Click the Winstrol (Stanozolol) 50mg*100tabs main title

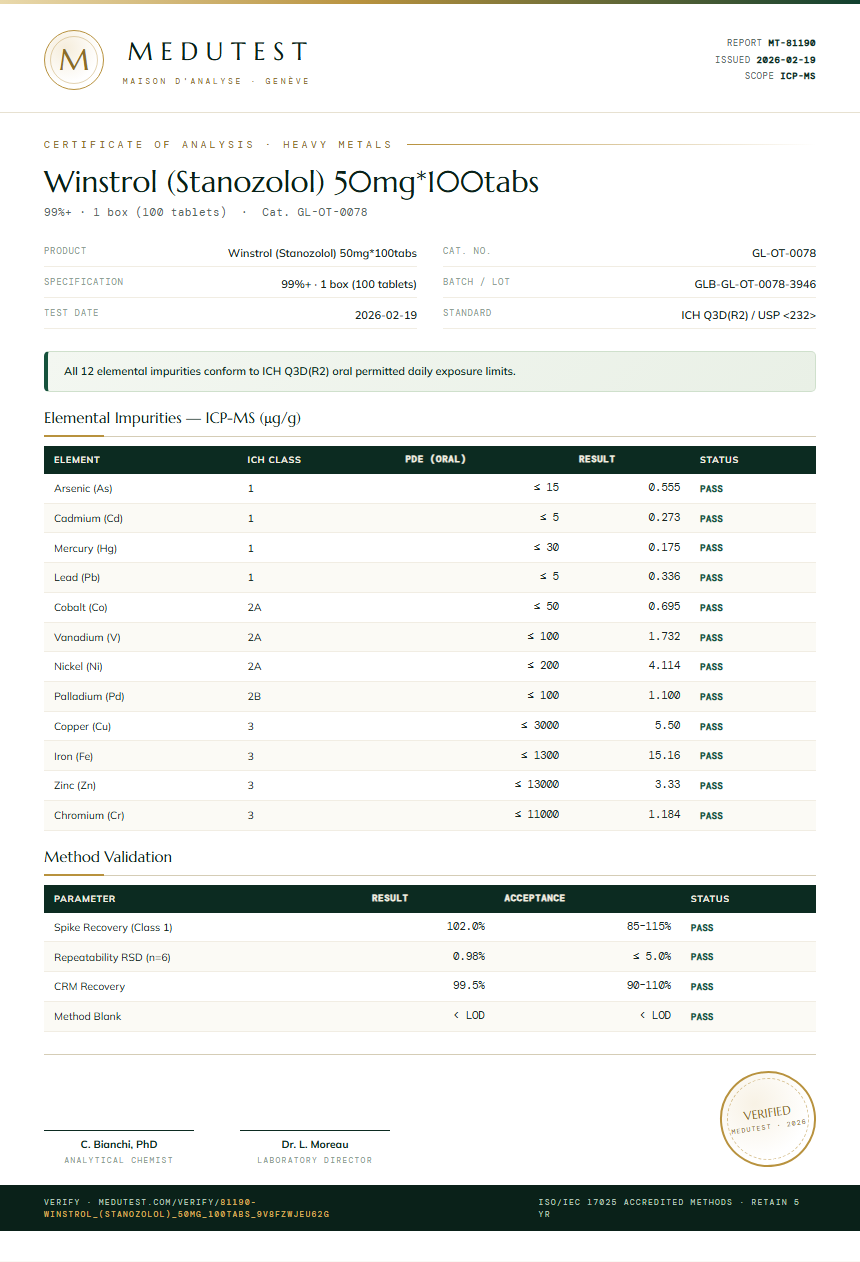[x=291, y=182]
